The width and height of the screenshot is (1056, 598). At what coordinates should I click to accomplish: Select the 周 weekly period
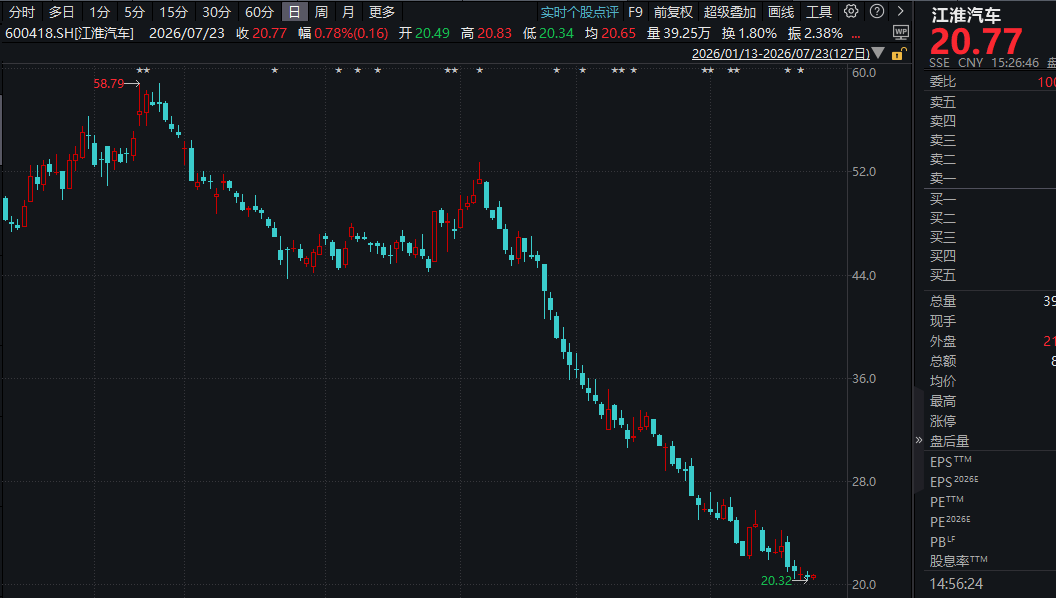321,12
